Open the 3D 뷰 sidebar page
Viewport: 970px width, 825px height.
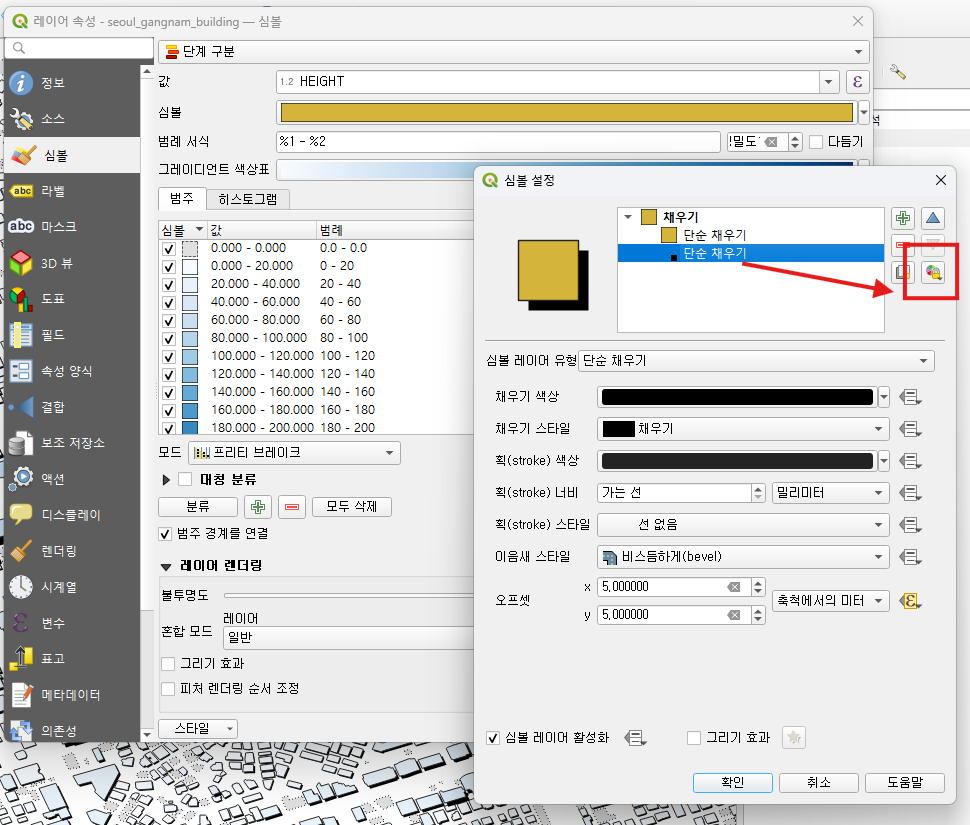(x=72, y=263)
